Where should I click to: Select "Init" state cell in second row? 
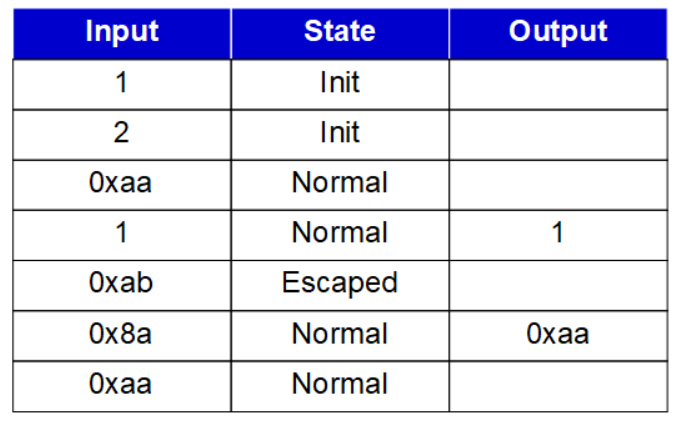tap(339, 133)
